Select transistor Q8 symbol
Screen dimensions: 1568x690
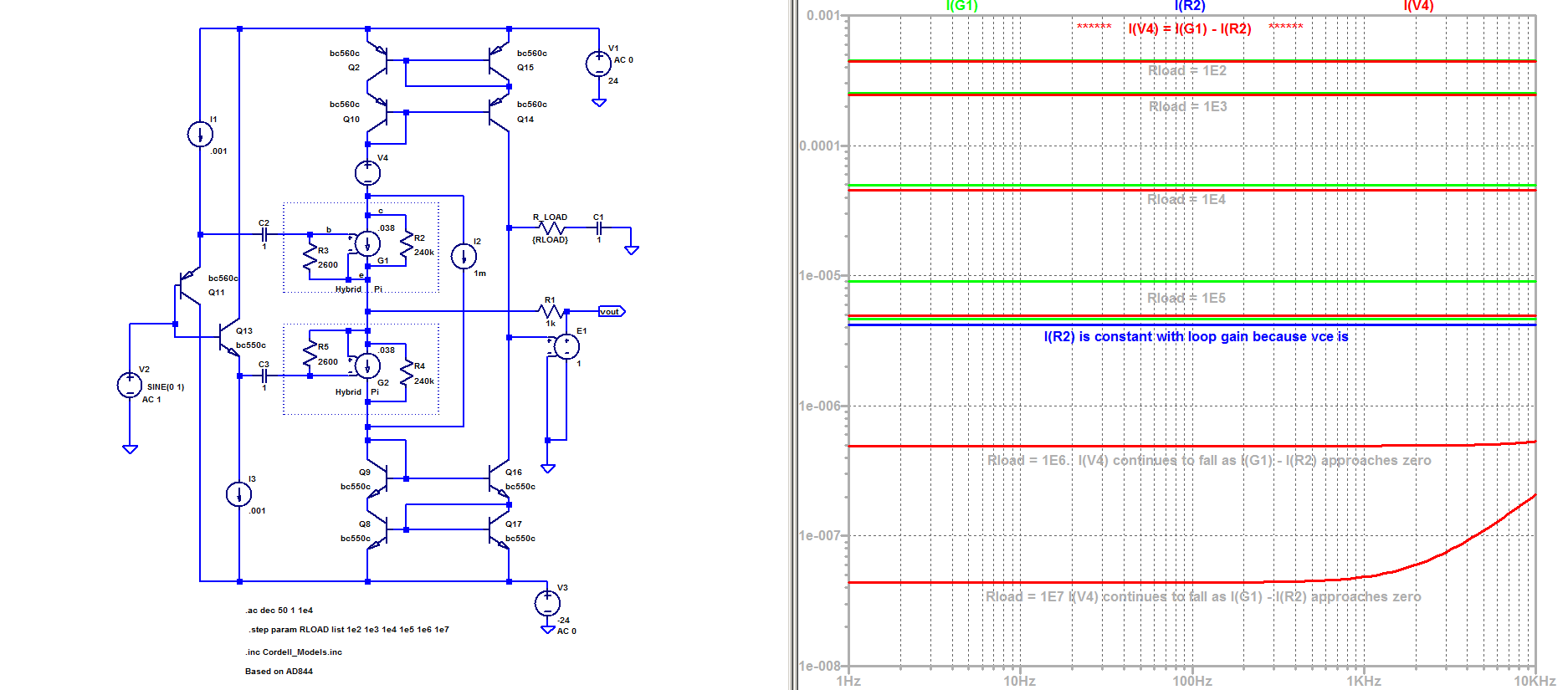pyautogui.click(x=377, y=531)
